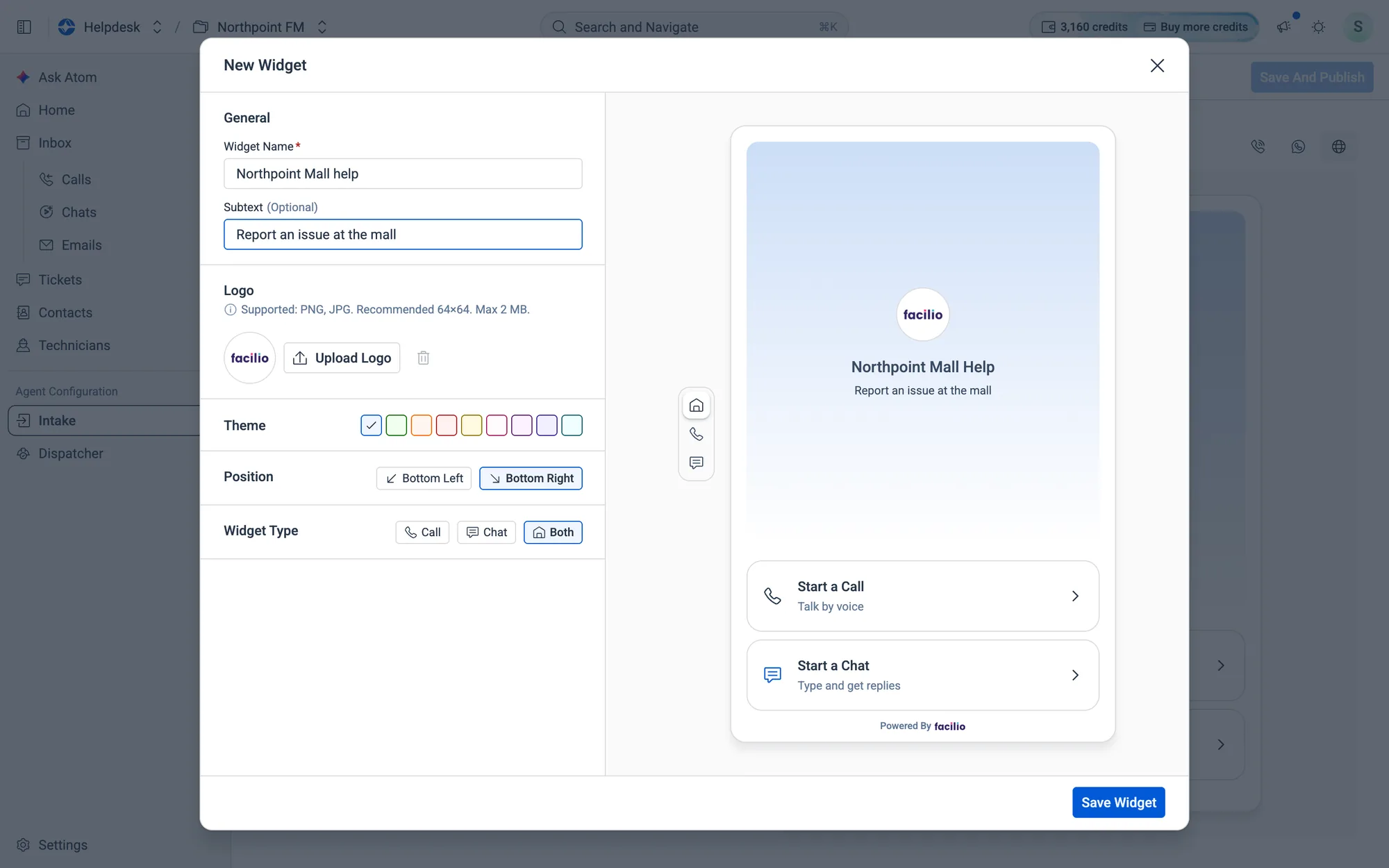Open announcements megaphone icon

pyautogui.click(x=1284, y=26)
